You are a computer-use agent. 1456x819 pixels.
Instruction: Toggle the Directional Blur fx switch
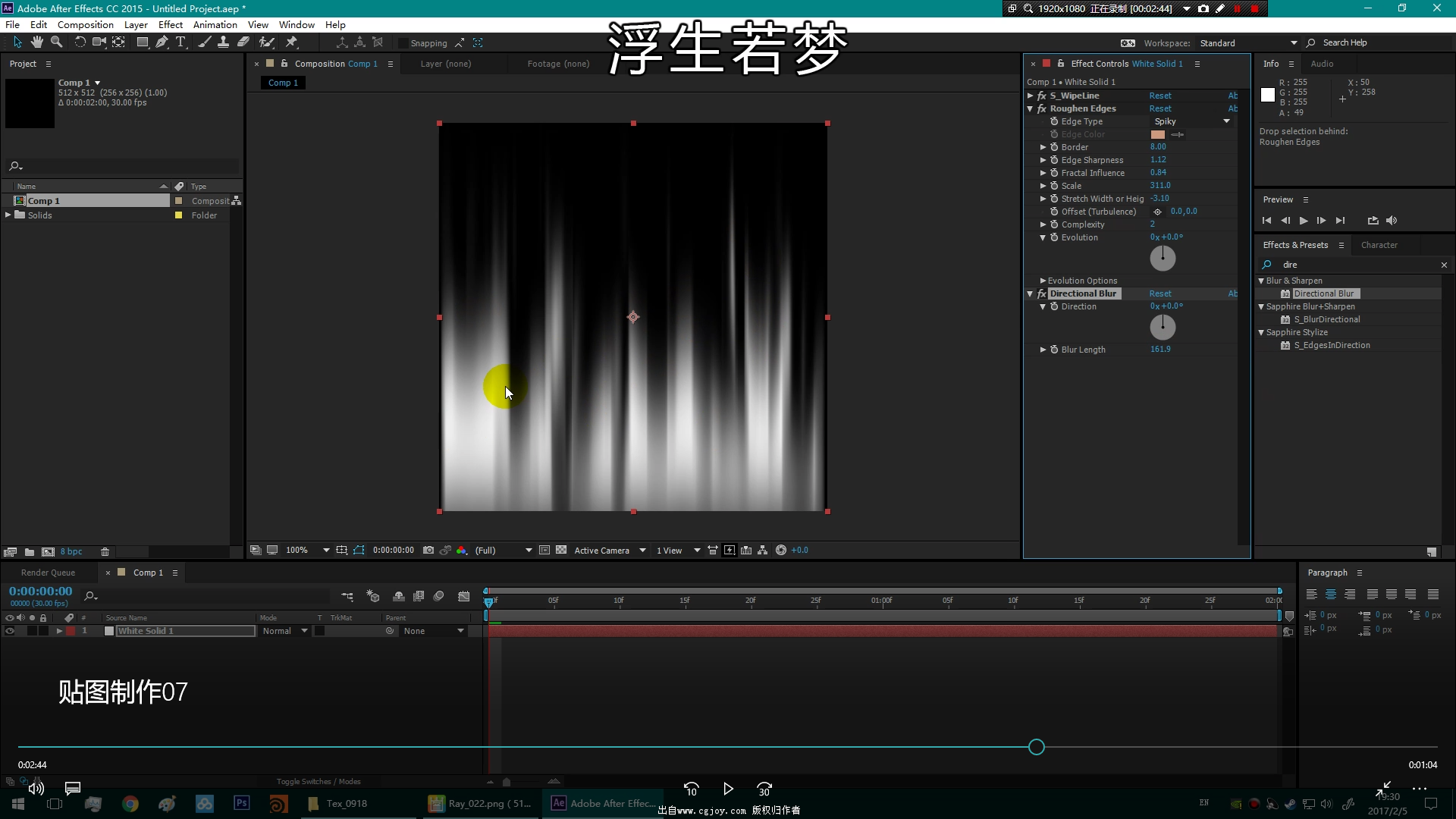[x=1042, y=293]
